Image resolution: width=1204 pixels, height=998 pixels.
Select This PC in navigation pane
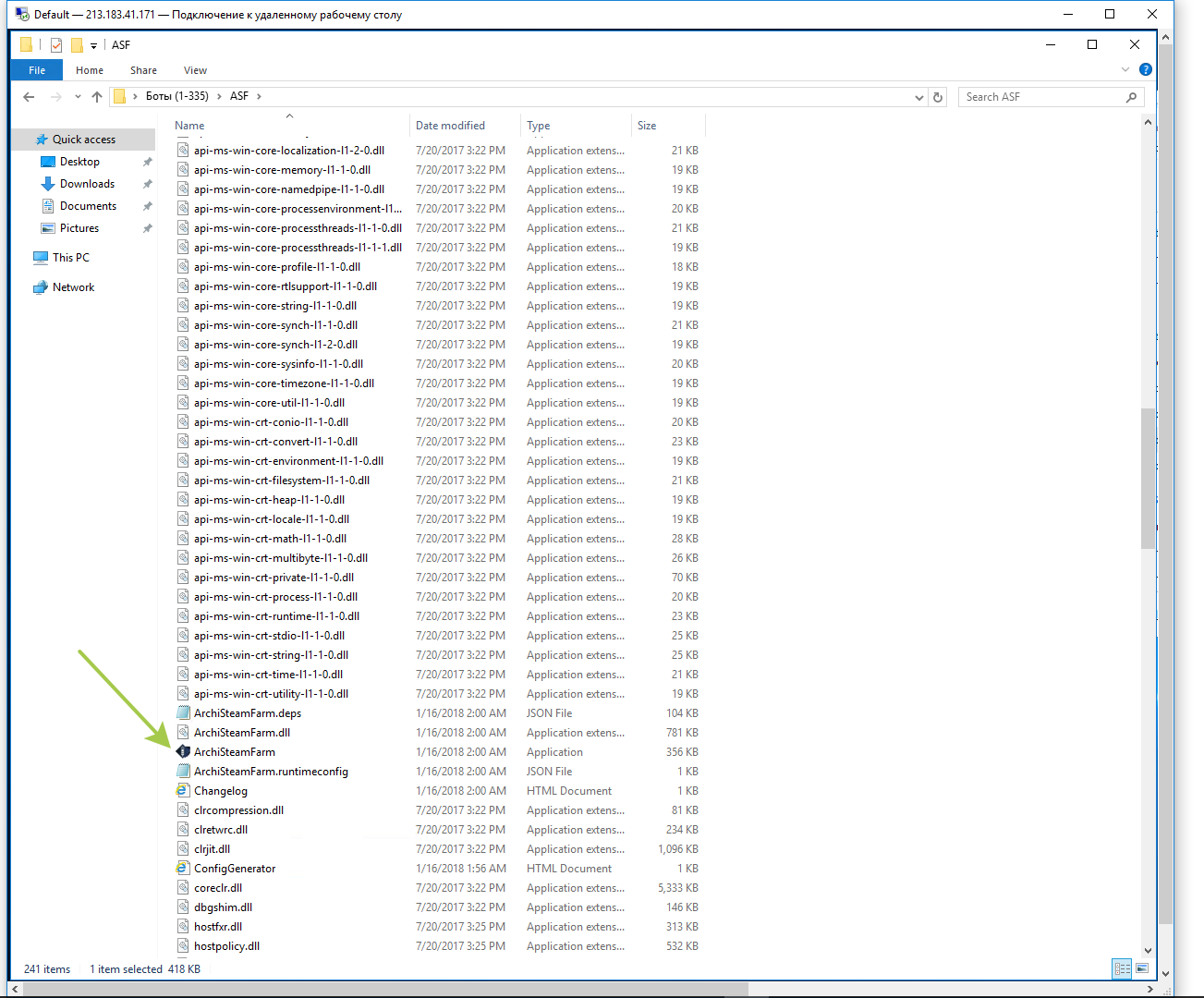(70, 258)
